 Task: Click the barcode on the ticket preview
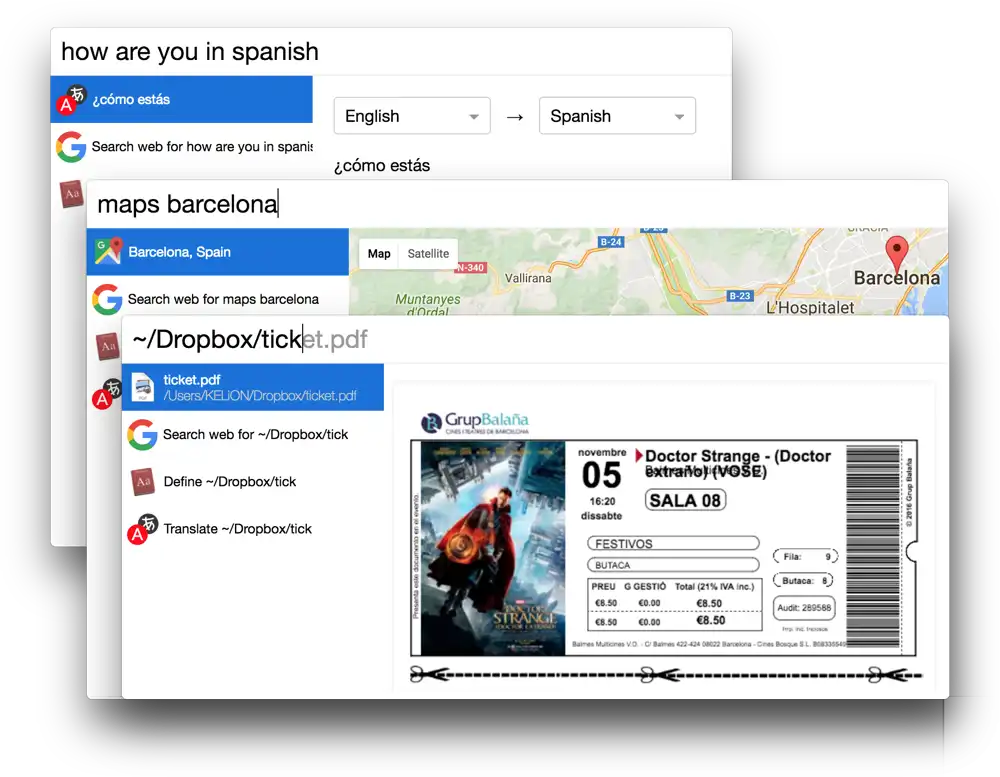pyautogui.click(x=873, y=547)
